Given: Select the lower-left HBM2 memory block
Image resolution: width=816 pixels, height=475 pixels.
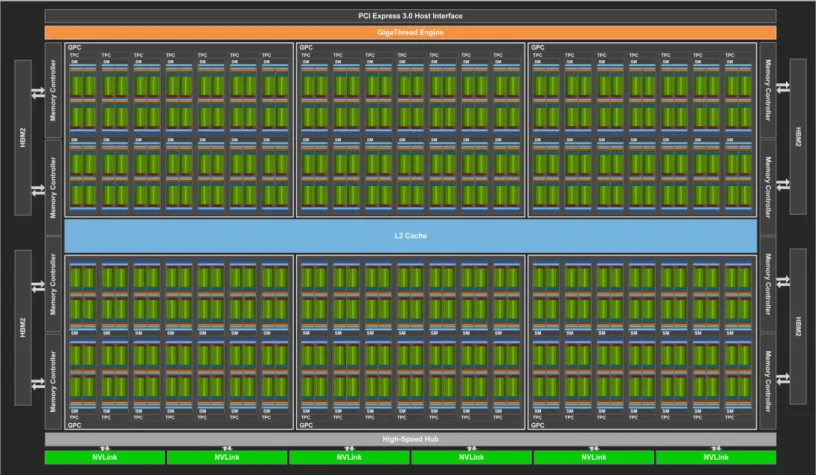Looking at the screenshot, I should pyautogui.click(x=23, y=327).
